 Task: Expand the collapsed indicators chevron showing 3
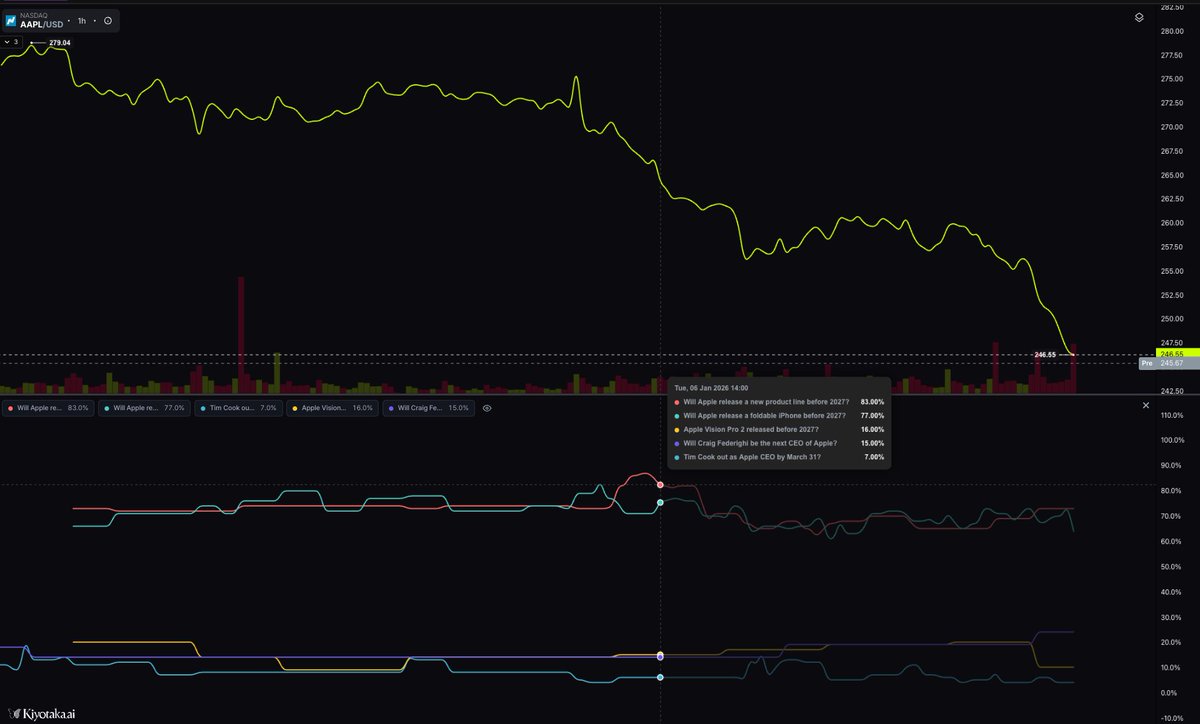tap(12, 42)
